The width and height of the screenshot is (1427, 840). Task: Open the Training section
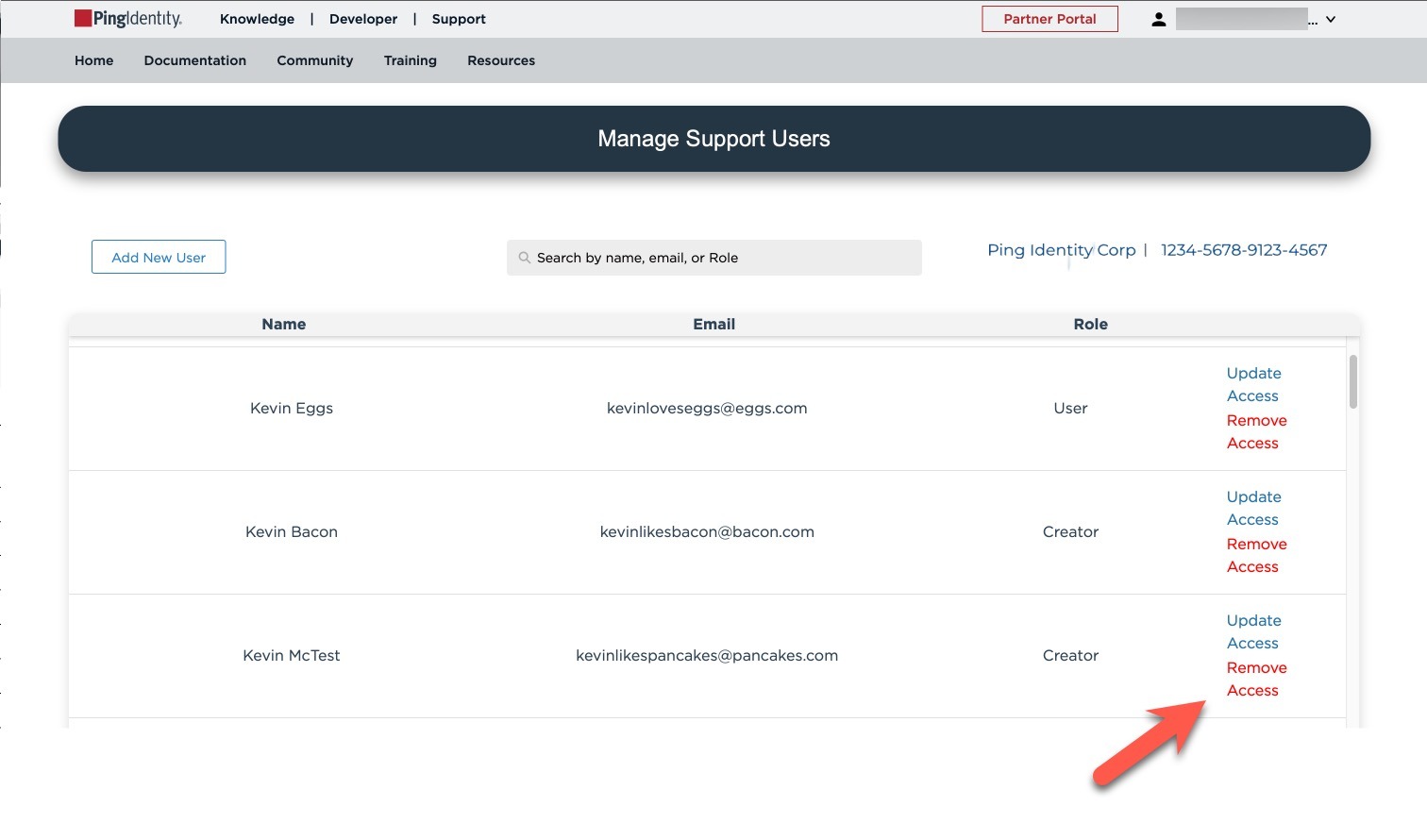click(x=411, y=60)
